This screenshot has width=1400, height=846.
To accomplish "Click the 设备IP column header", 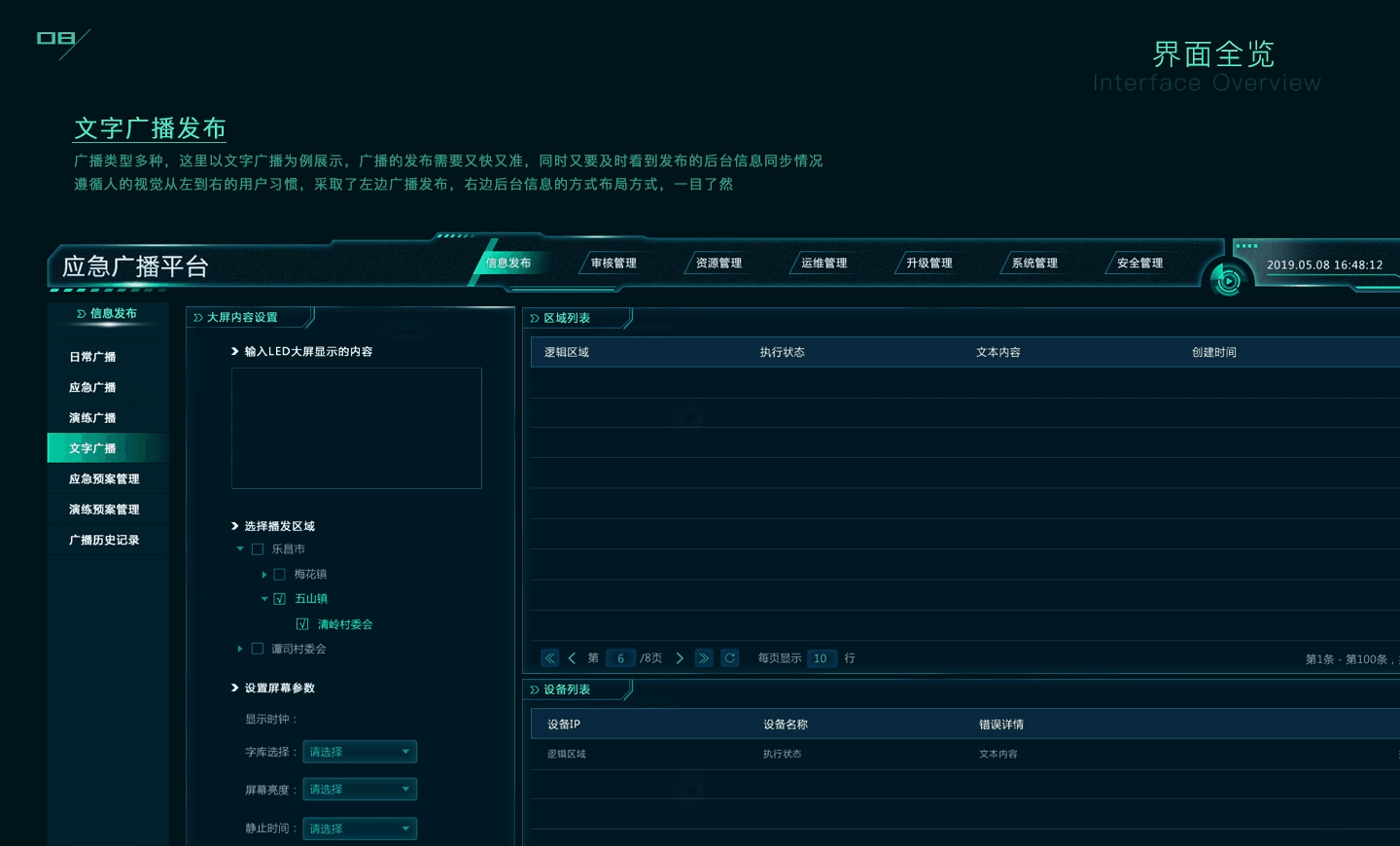I will tap(564, 724).
